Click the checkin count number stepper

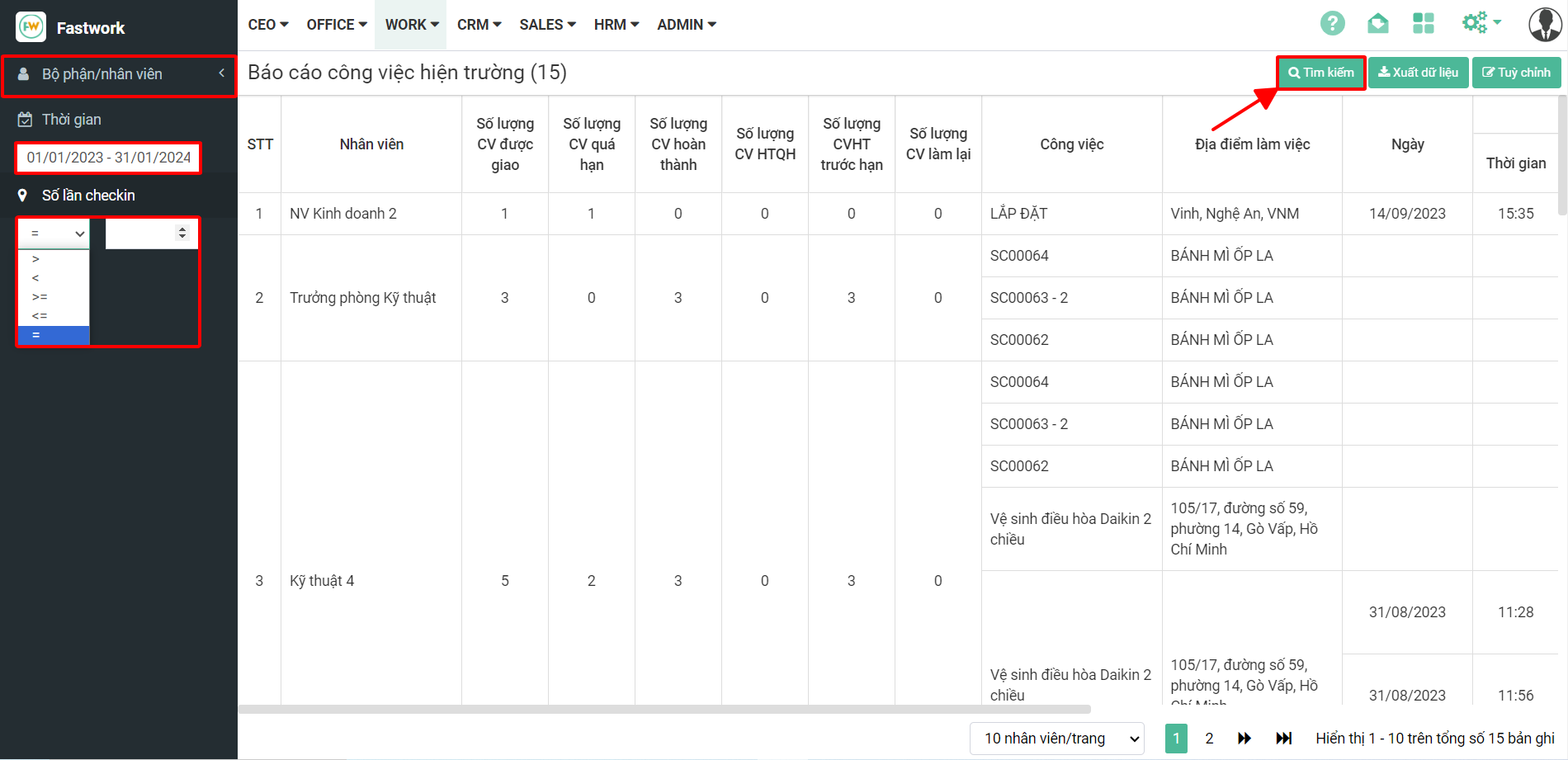[x=182, y=234]
